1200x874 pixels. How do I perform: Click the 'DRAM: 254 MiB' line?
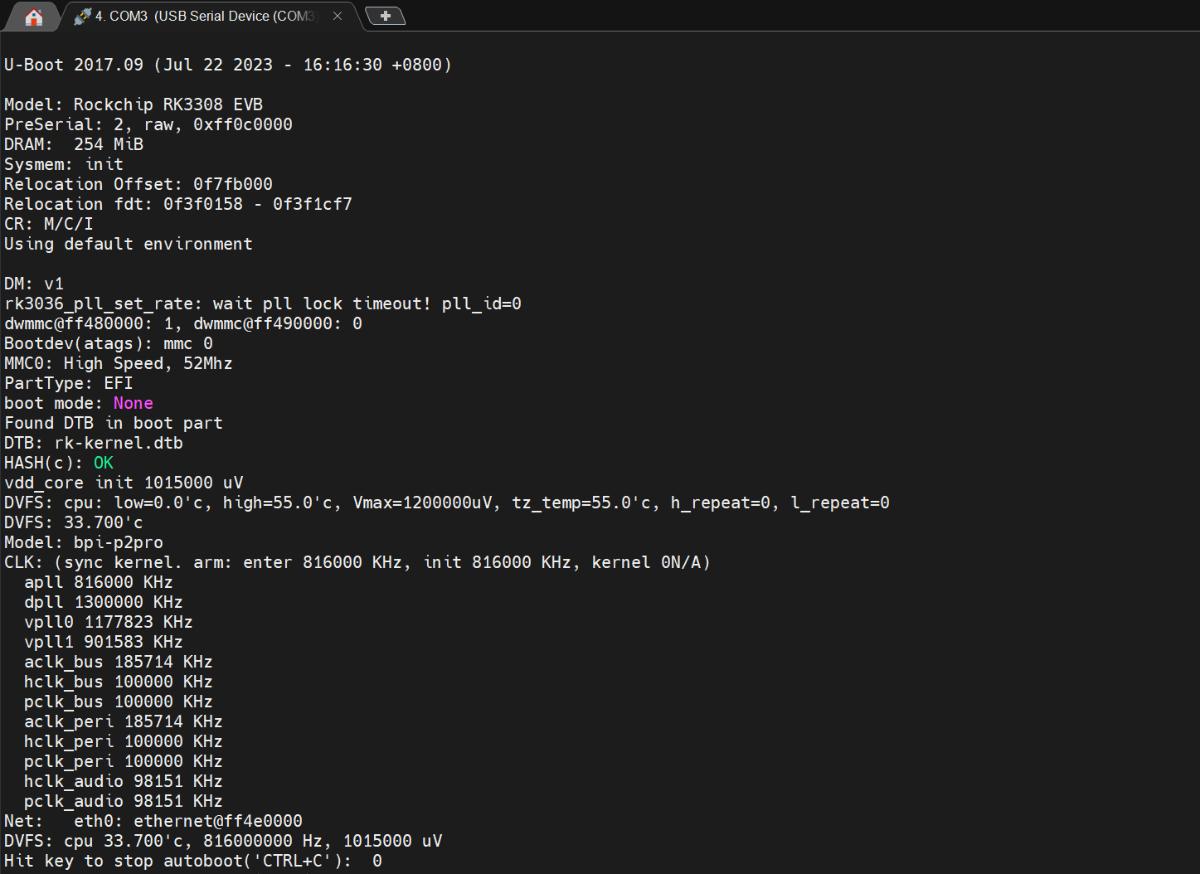click(74, 144)
